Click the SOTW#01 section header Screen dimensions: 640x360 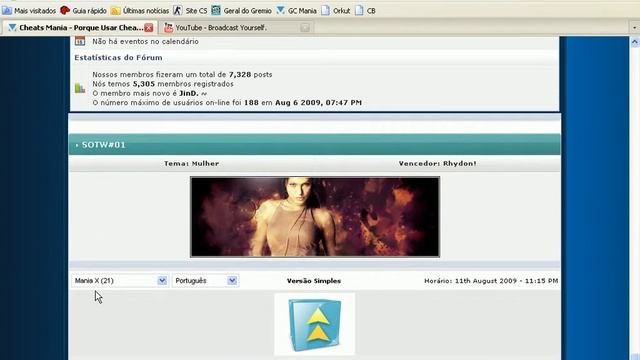pyautogui.click(x=315, y=144)
